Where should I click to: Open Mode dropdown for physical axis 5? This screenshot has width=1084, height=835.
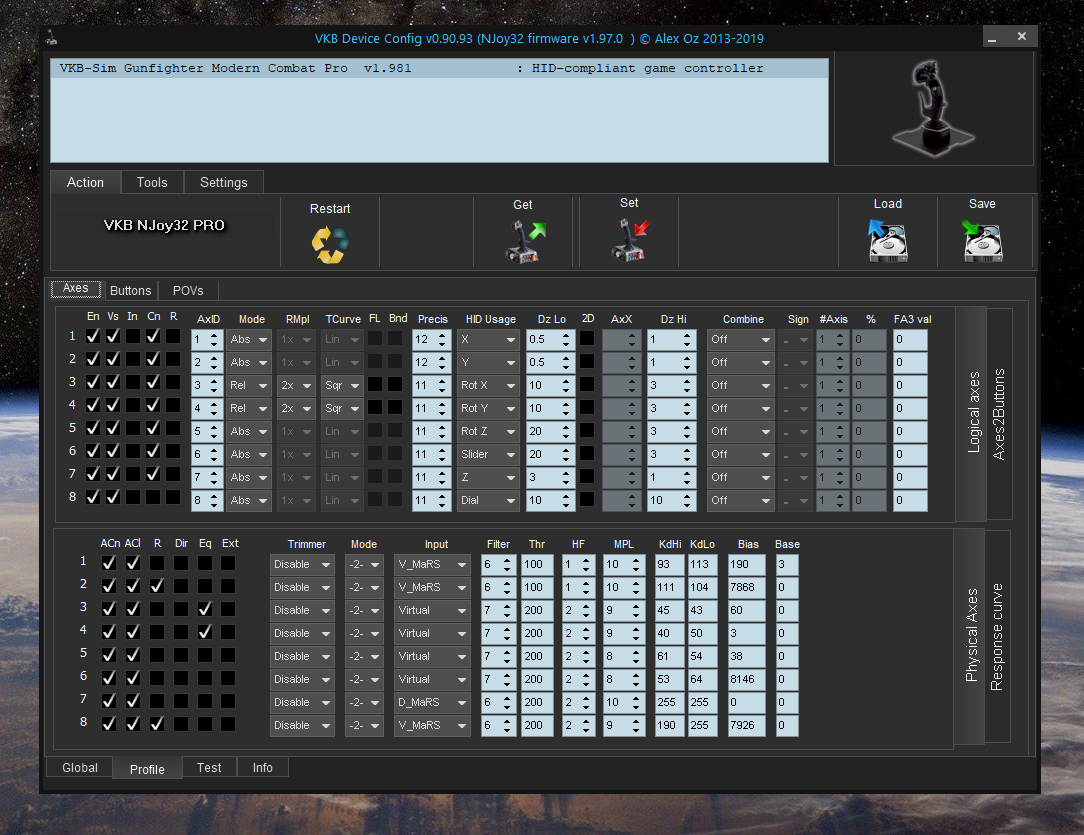click(364, 657)
